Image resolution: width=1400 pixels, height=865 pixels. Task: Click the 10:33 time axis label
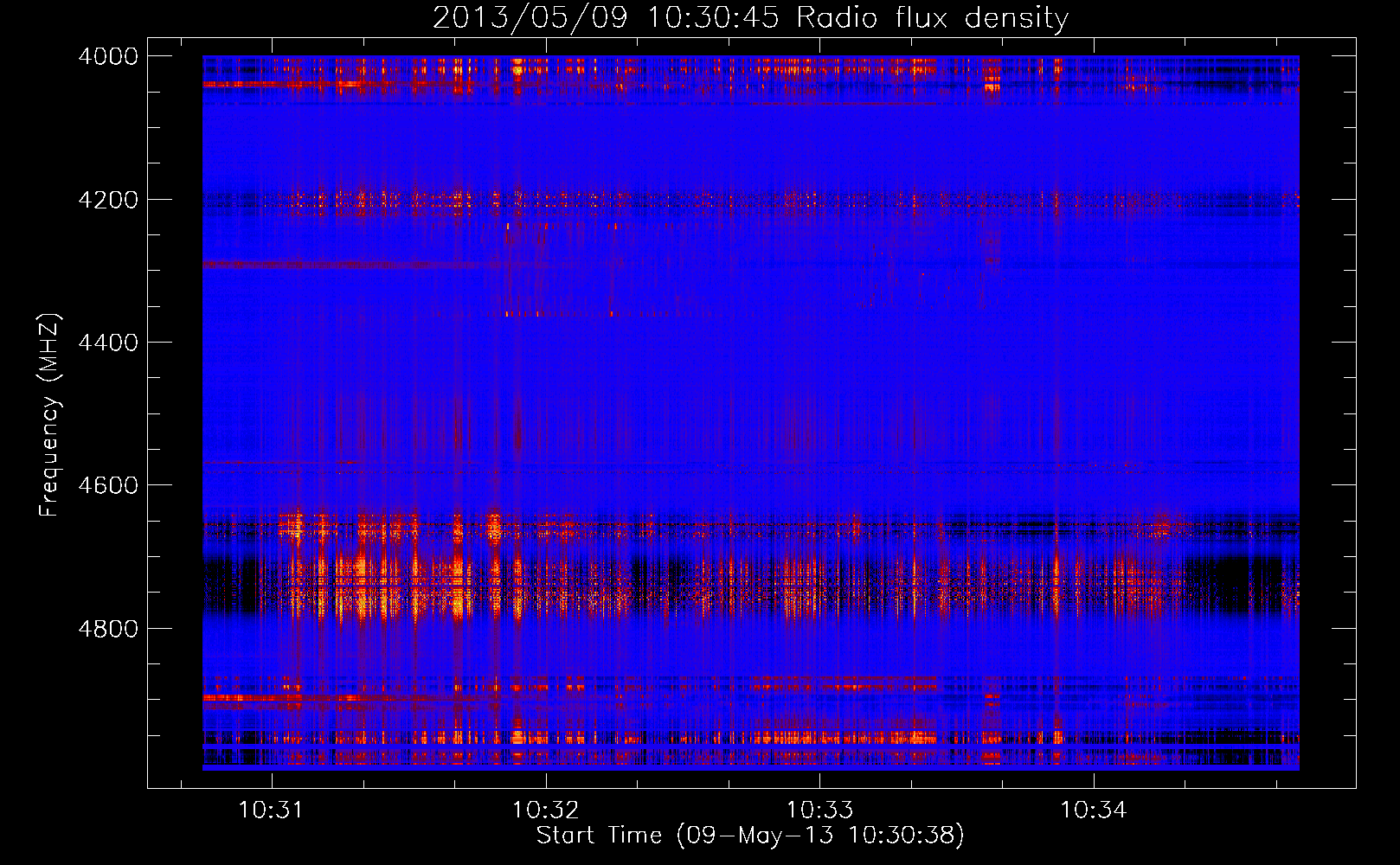[819, 811]
